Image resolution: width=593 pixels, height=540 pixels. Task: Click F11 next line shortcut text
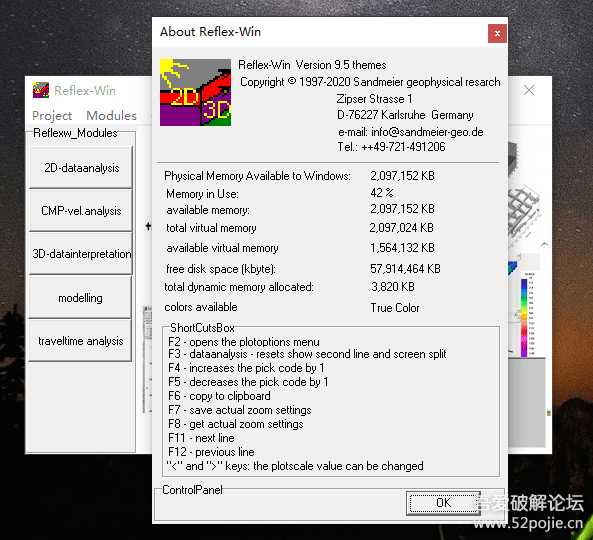pos(201,438)
